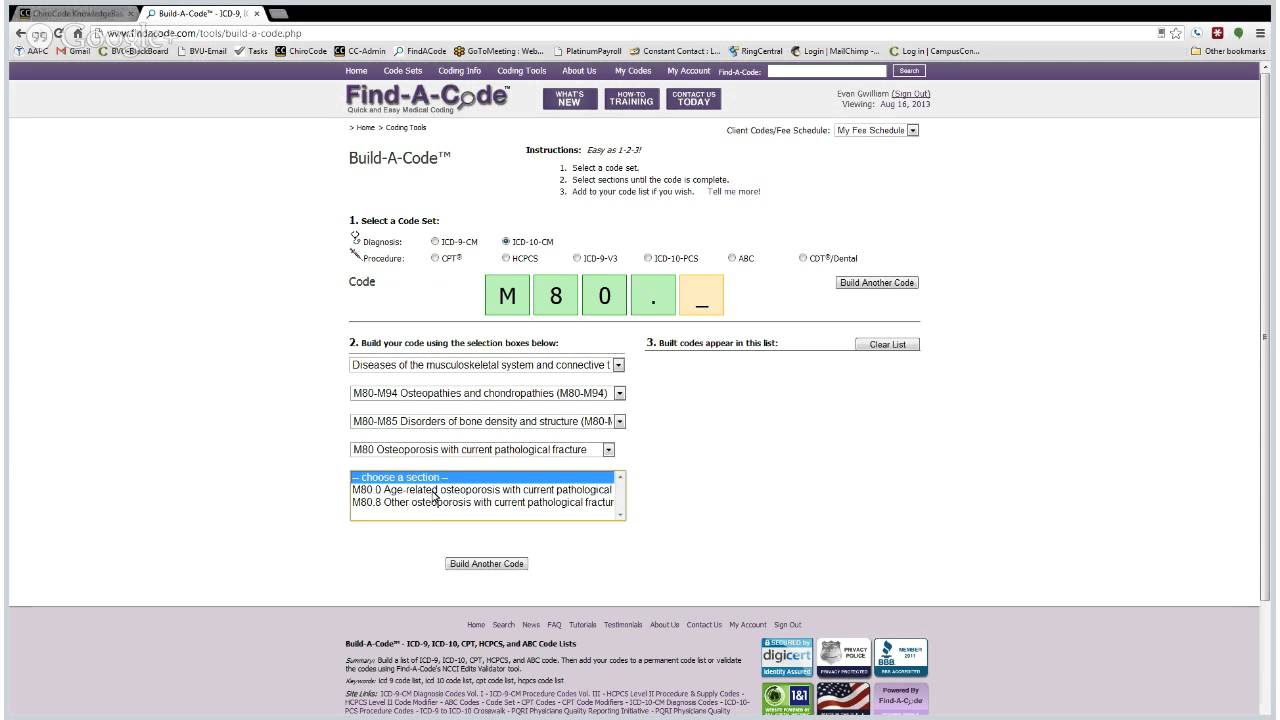
Task: Click the Sign Out link near username
Action: coord(911,94)
